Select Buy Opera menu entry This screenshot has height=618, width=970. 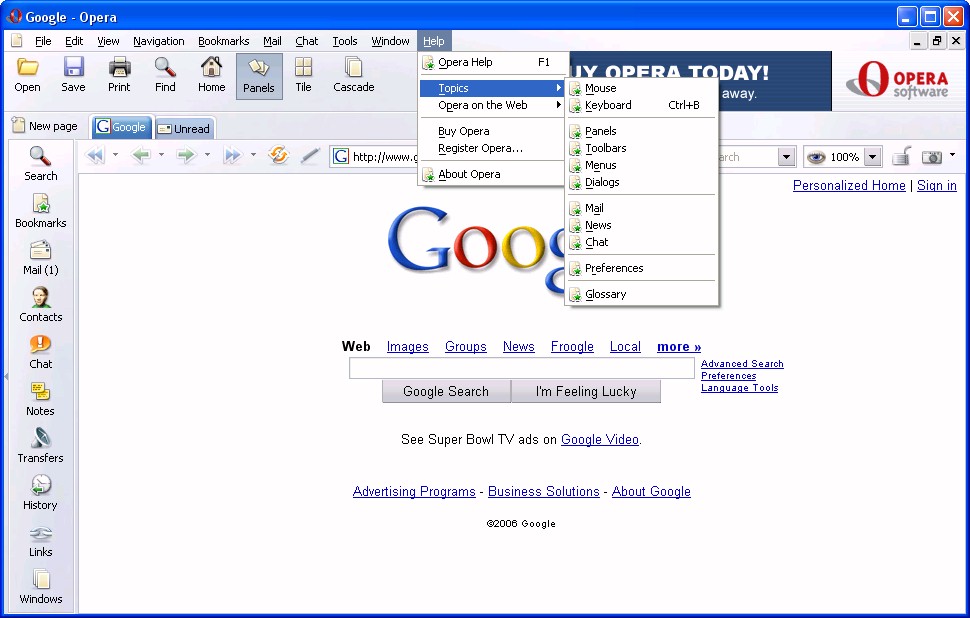[492, 131]
